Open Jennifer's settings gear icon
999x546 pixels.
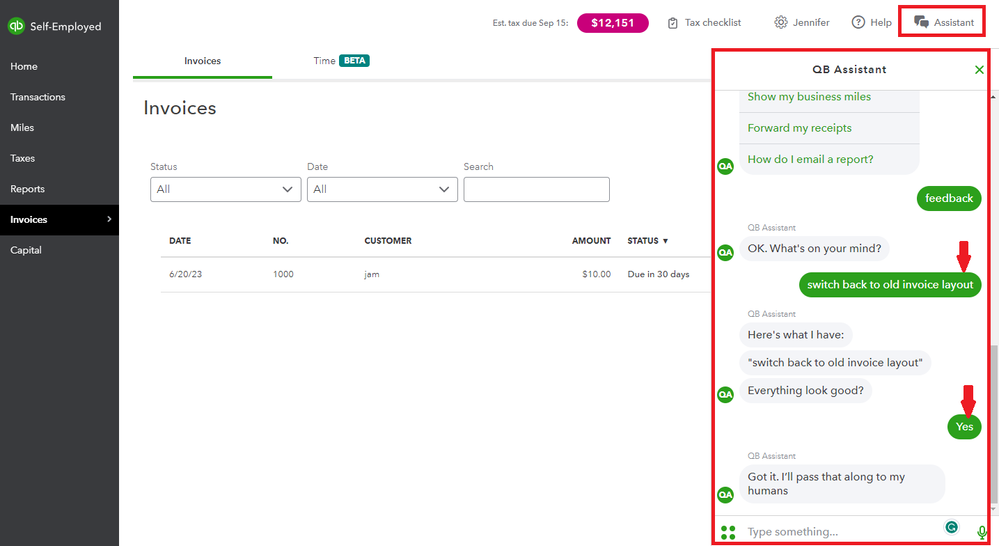(x=781, y=23)
